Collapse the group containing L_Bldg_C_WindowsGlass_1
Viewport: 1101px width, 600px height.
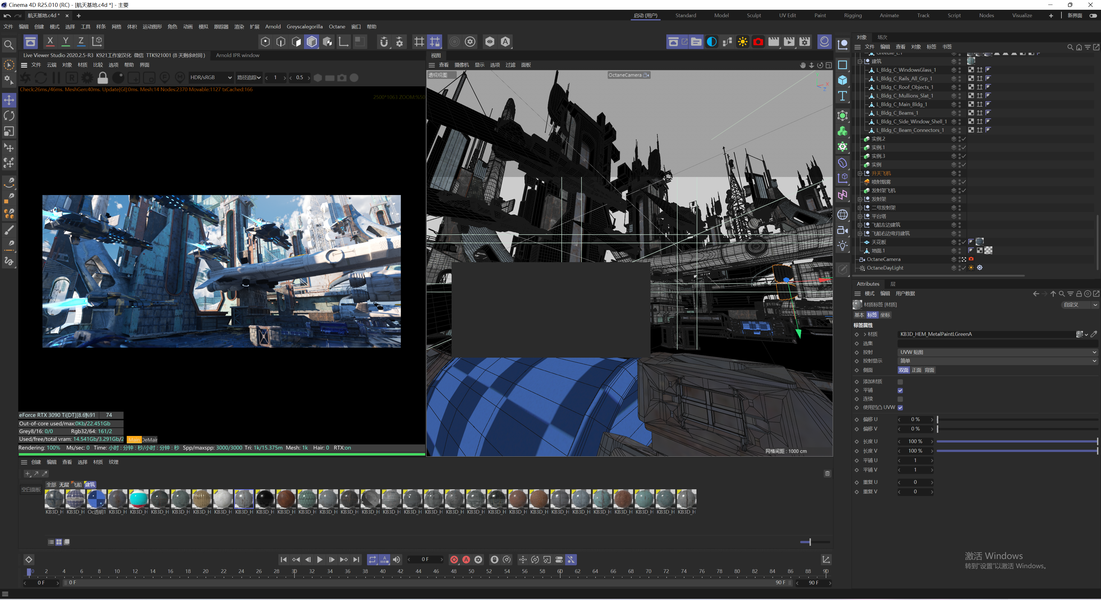point(860,61)
